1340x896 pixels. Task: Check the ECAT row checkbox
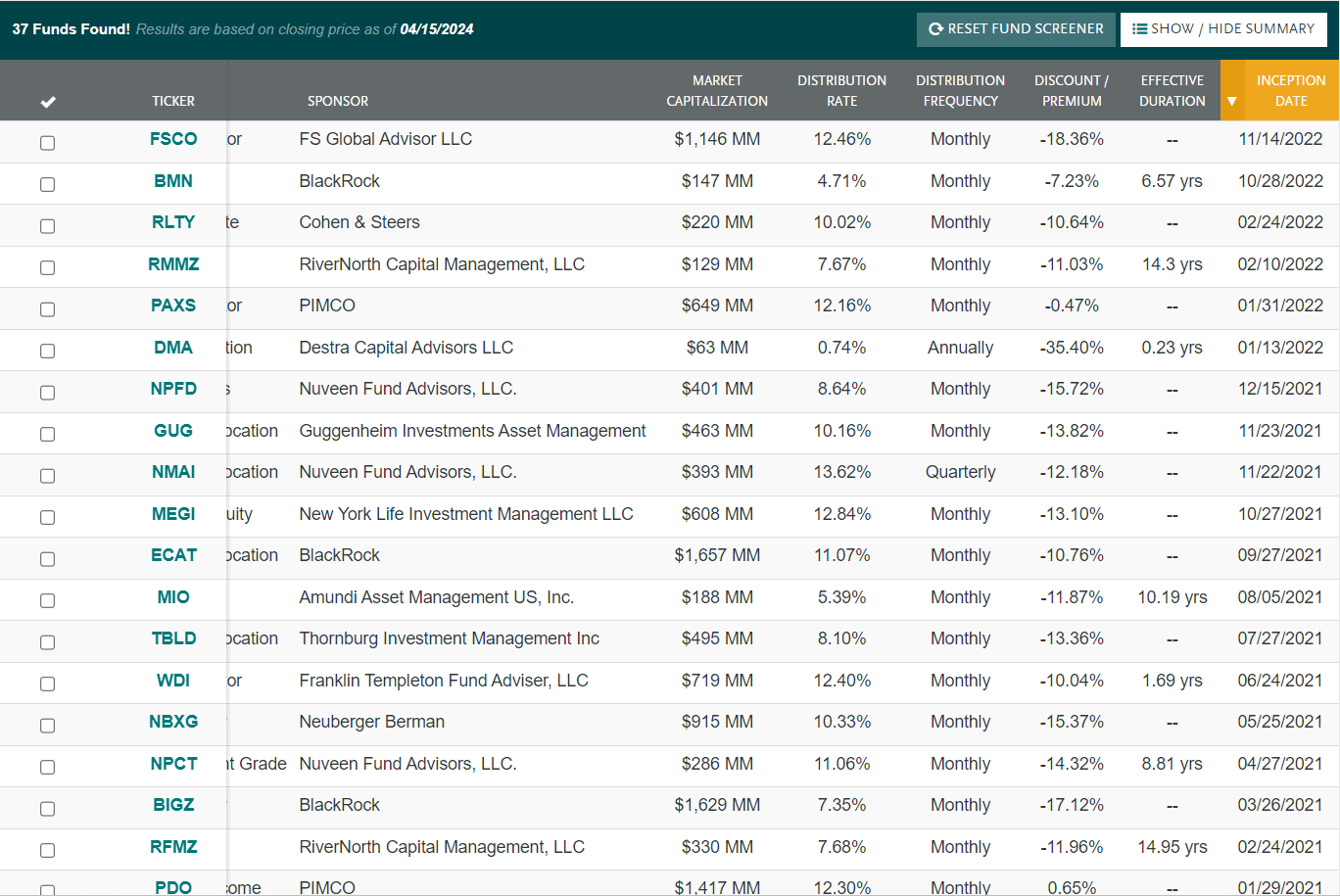[x=47, y=558]
